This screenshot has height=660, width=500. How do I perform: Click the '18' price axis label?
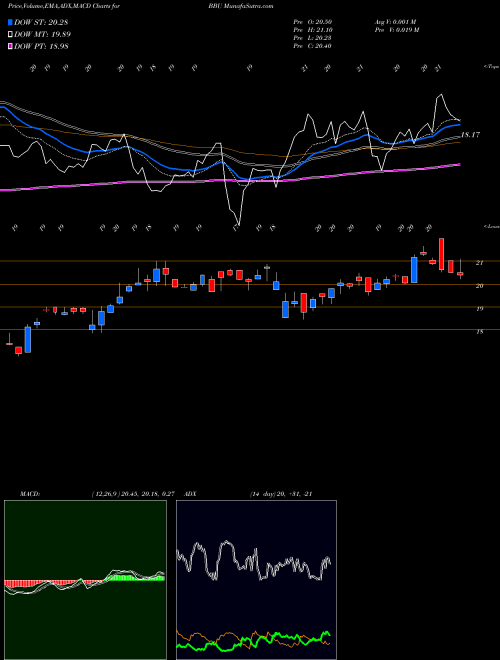click(x=479, y=332)
